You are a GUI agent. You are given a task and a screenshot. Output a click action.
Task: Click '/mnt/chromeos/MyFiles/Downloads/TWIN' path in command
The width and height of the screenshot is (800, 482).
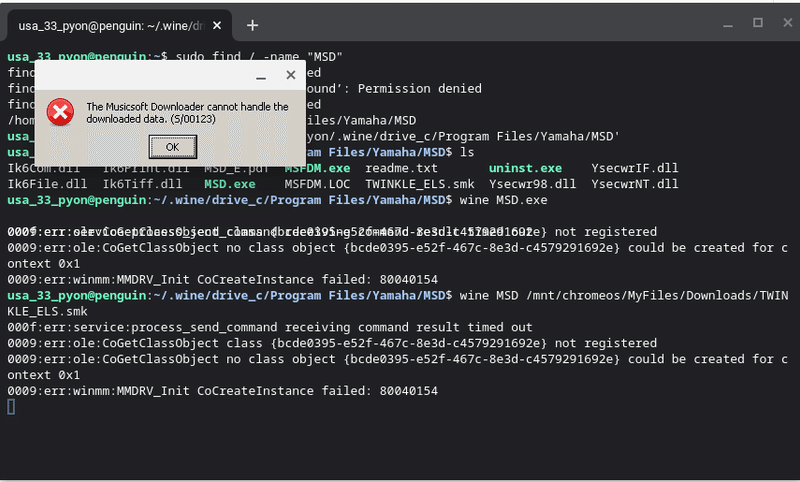point(657,295)
